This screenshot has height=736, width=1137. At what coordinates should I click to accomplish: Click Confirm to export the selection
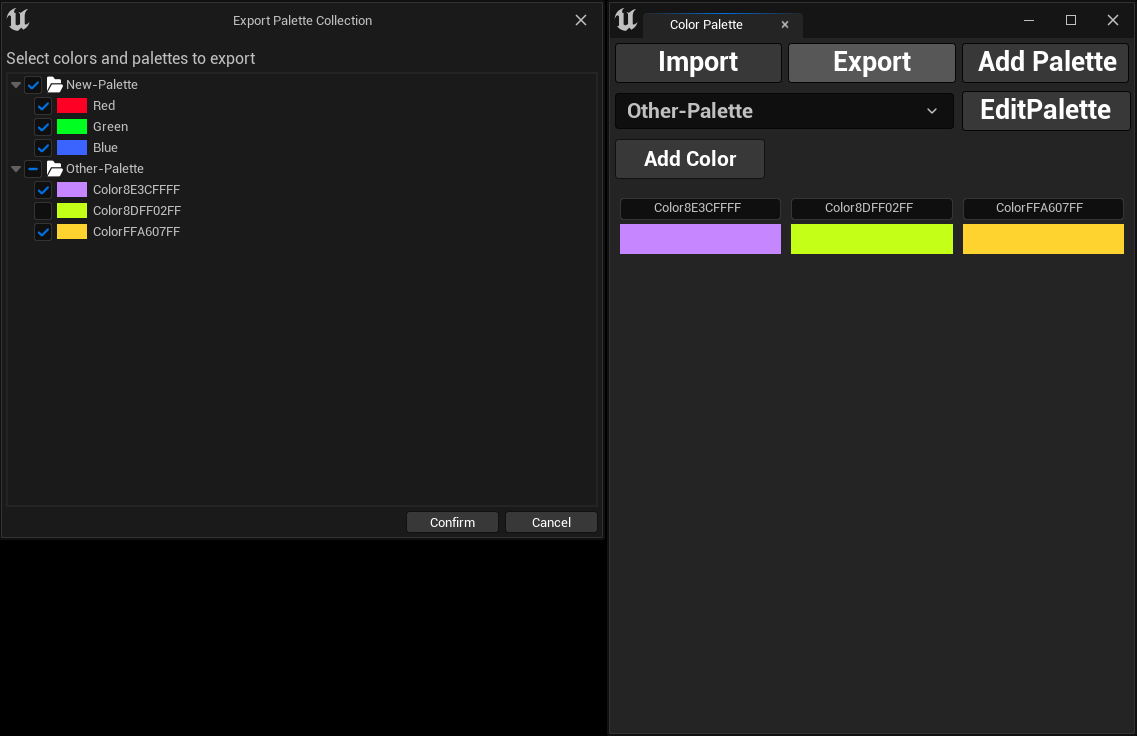452,521
